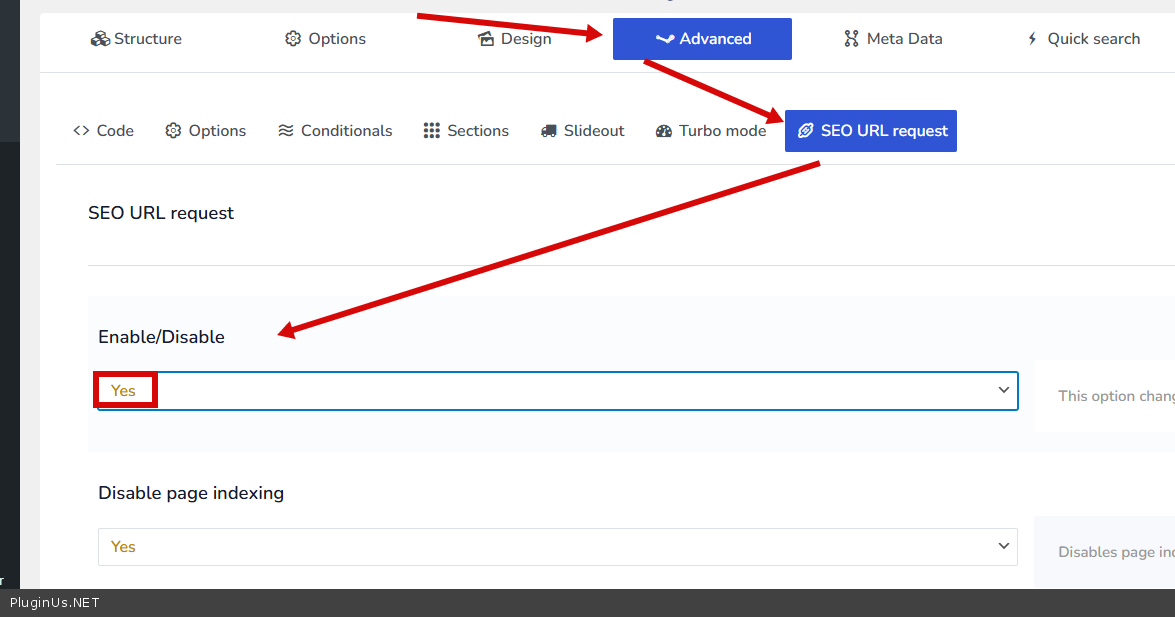Click the Design tab icon
1175x617 pixels.
pyautogui.click(x=486, y=39)
